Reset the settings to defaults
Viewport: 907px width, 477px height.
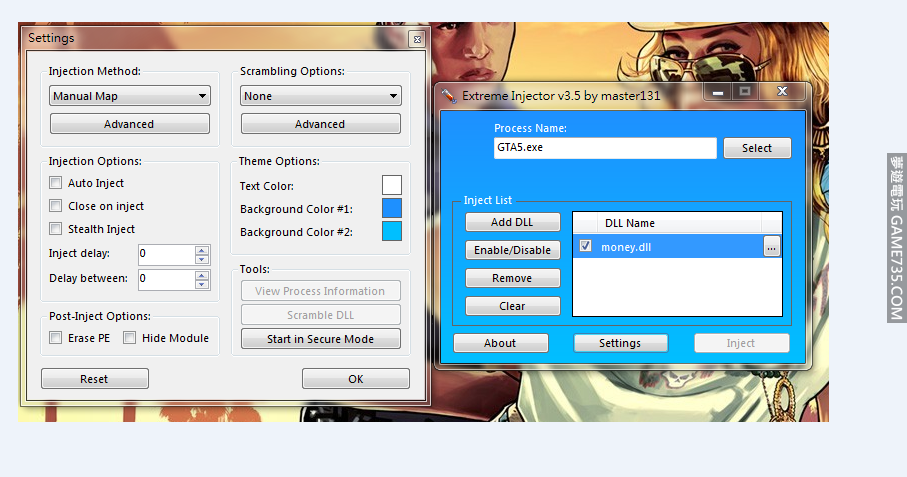coord(95,379)
